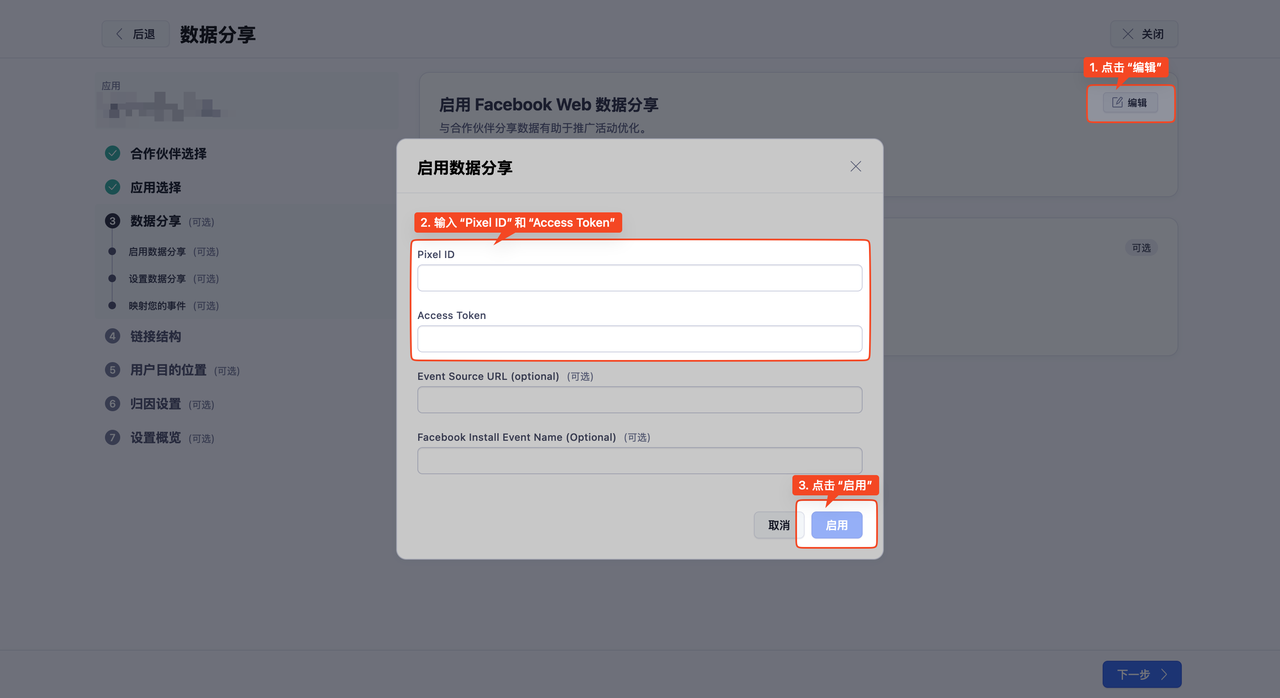Click 启用 to enable data sharing
This screenshot has height=698, width=1280.
pyautogui.click(x=836, y=524)
